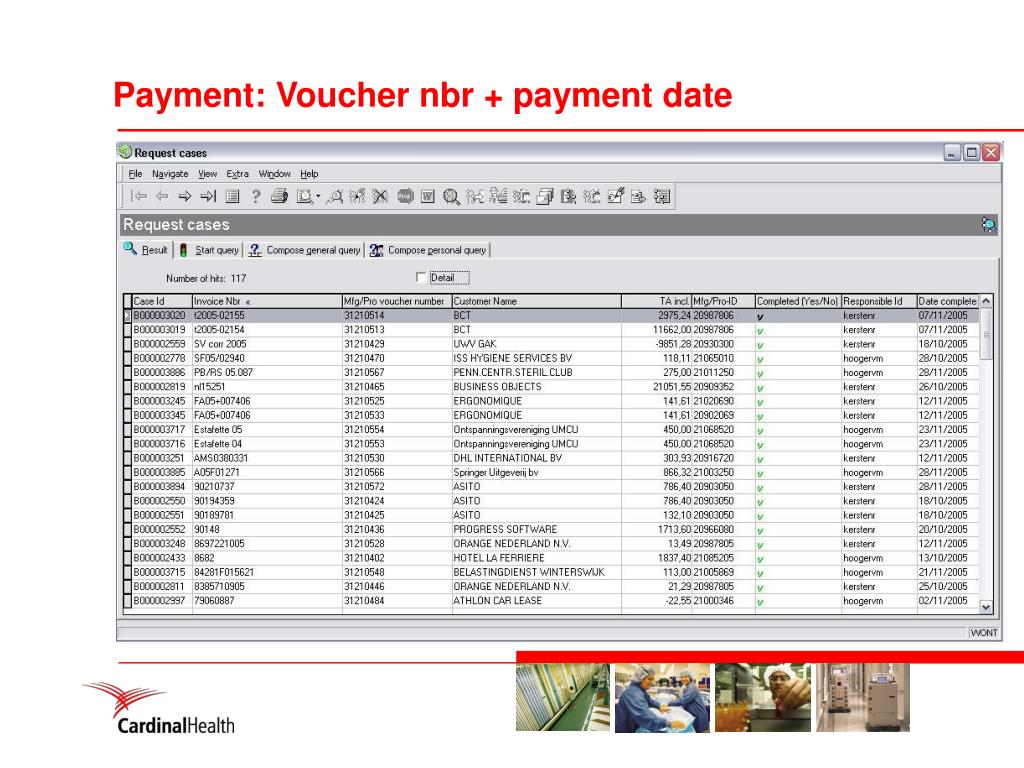Click the table scrollbar up arrow

pyautogui.click(x=986, y=301)
